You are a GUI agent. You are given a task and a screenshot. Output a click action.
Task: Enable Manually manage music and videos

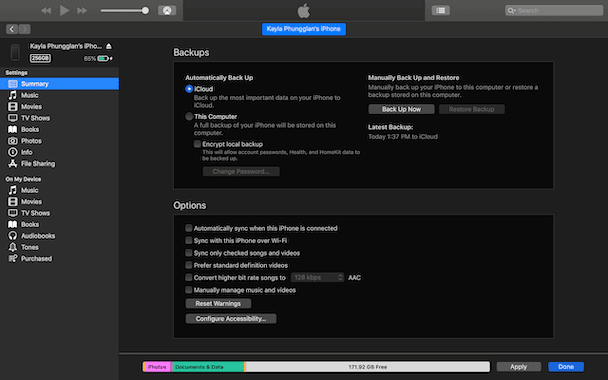(x=188, y=290)
